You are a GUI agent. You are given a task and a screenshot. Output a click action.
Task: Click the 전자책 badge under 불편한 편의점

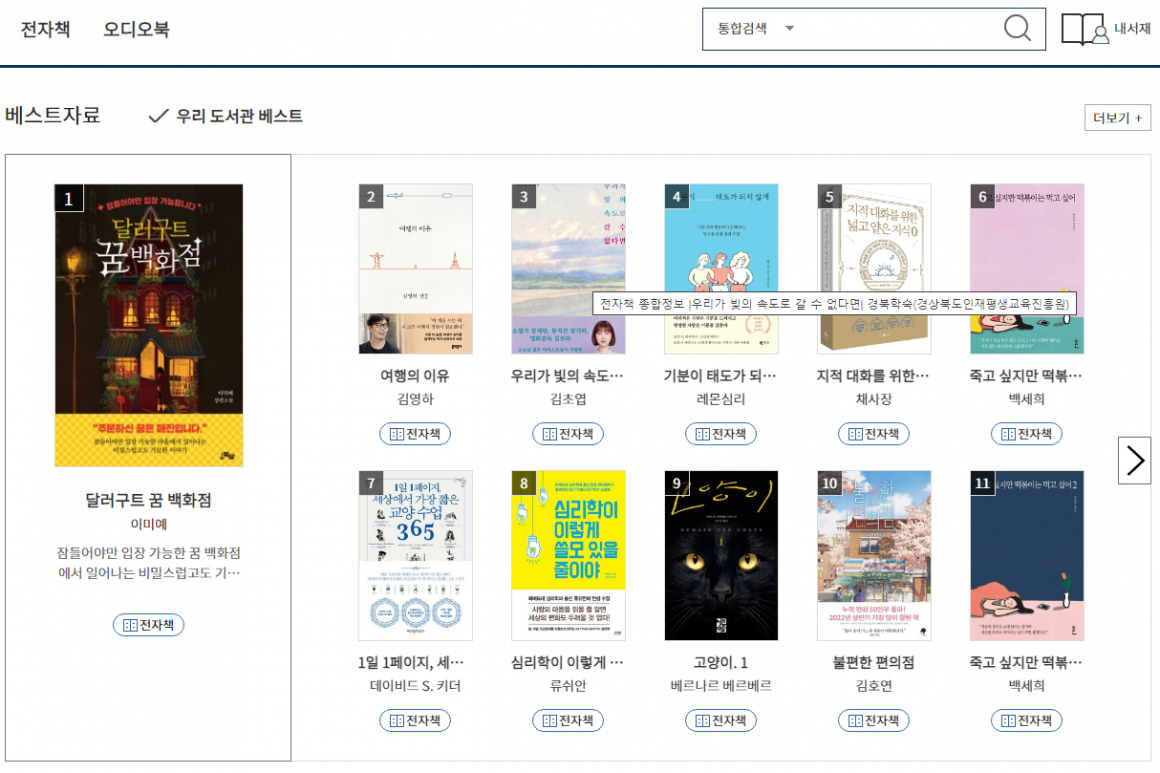(x=873, y=720)
